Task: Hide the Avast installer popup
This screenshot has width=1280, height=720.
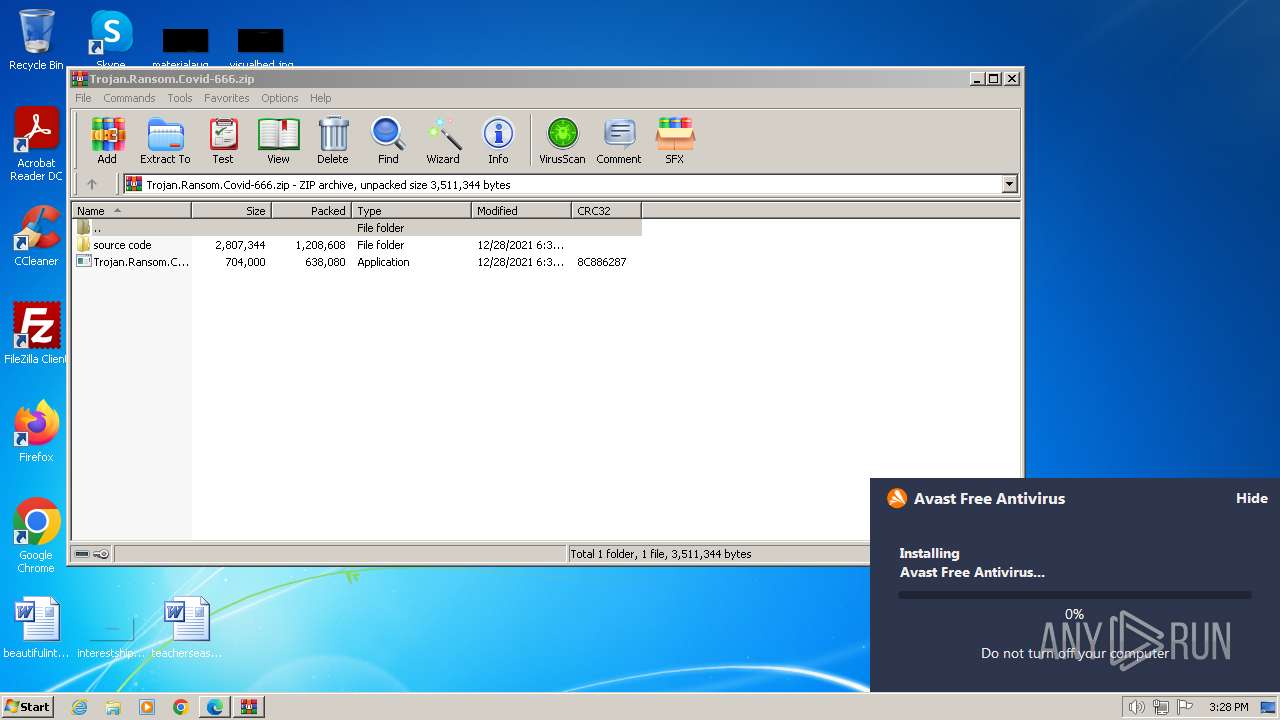Action: pos(1251,498)
